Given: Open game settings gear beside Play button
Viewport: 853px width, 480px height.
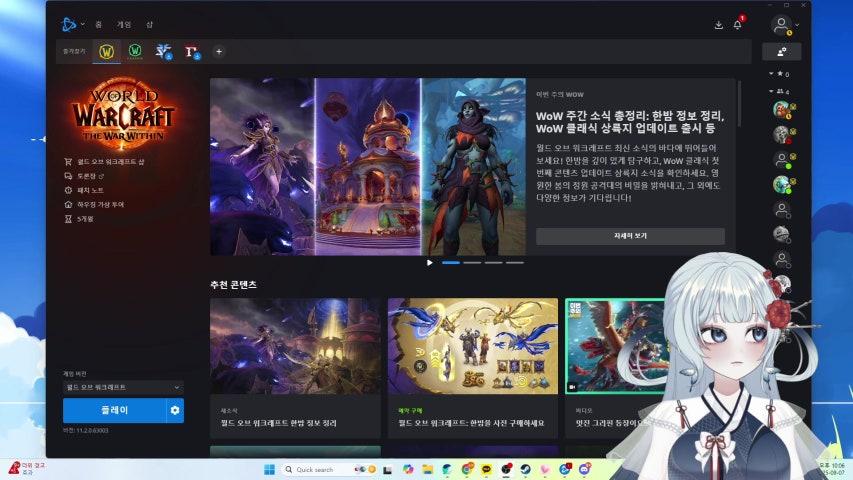Looking at the screenshot, I should tap(175, 410).
